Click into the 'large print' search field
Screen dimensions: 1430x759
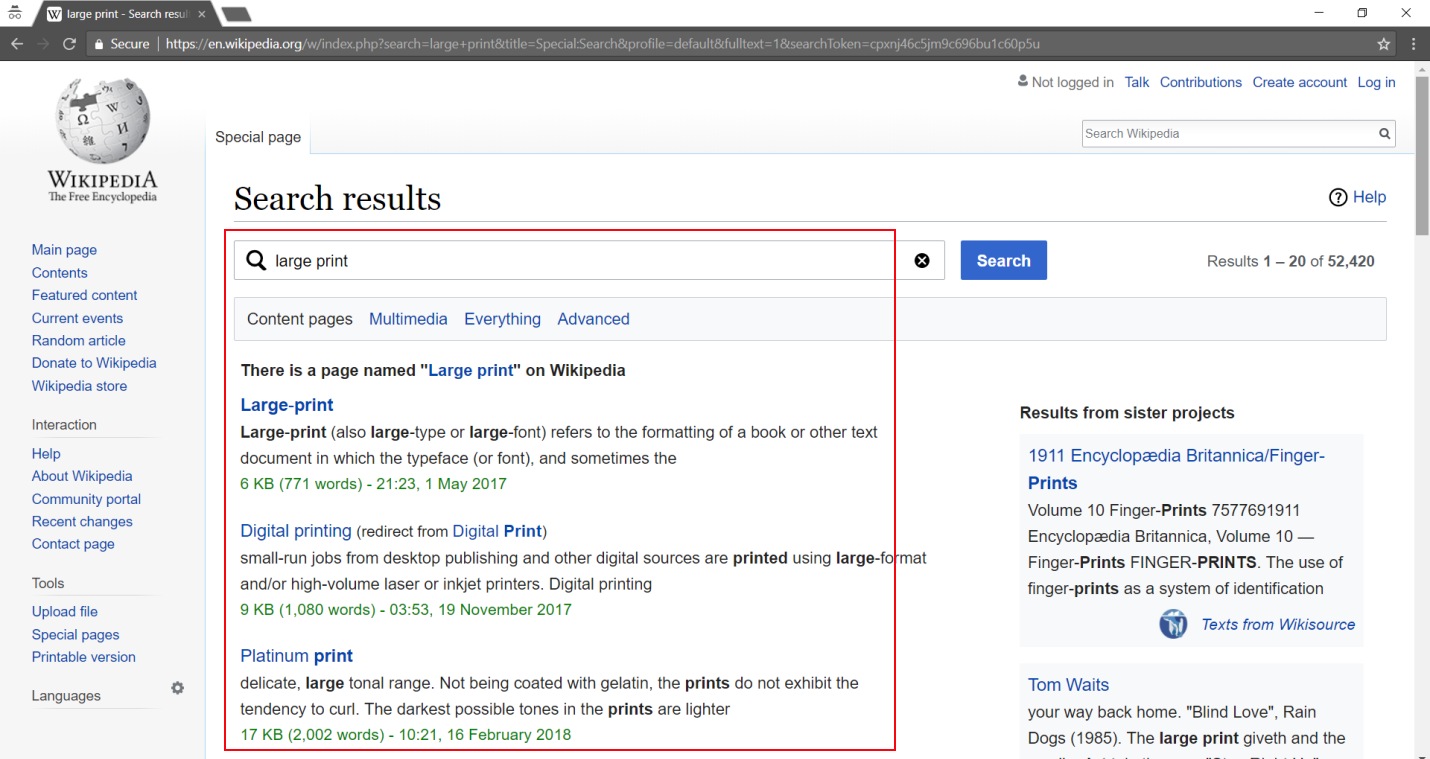589,260
